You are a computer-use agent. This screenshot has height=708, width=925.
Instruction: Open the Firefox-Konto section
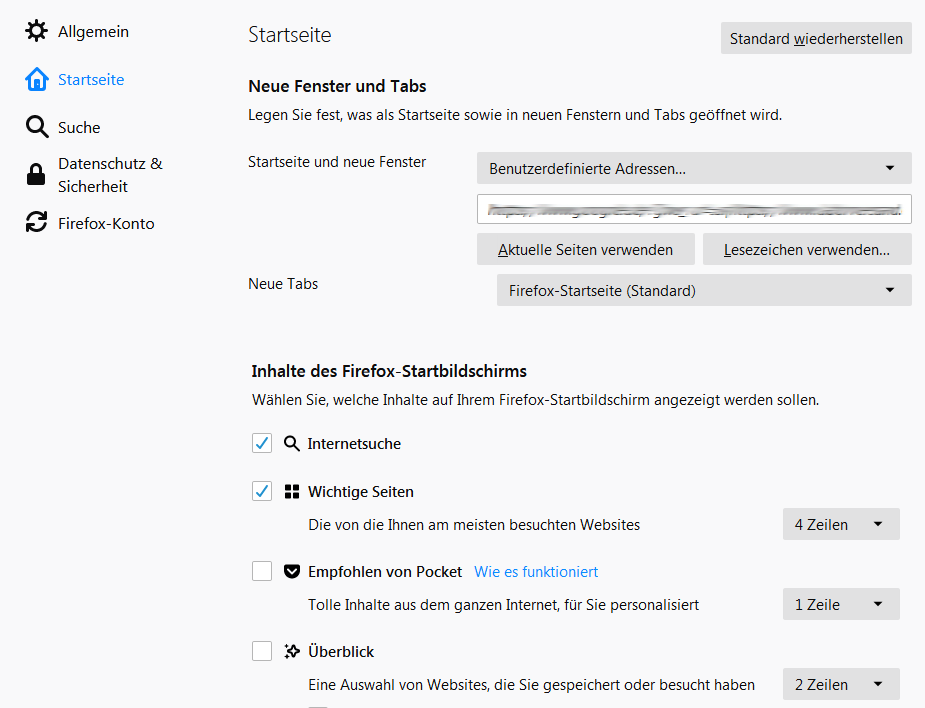point(106,224)
